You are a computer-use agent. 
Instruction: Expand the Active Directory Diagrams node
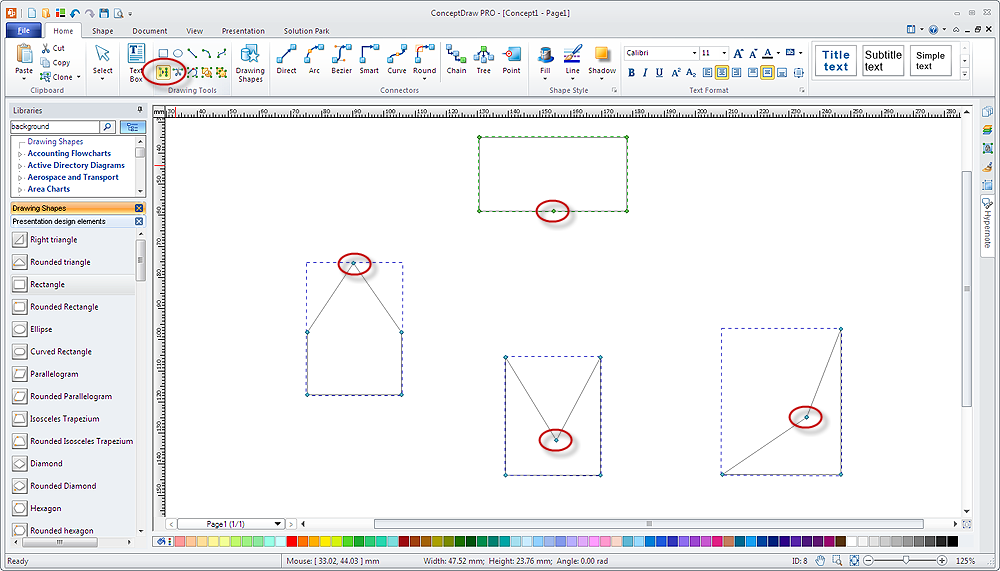20,166
